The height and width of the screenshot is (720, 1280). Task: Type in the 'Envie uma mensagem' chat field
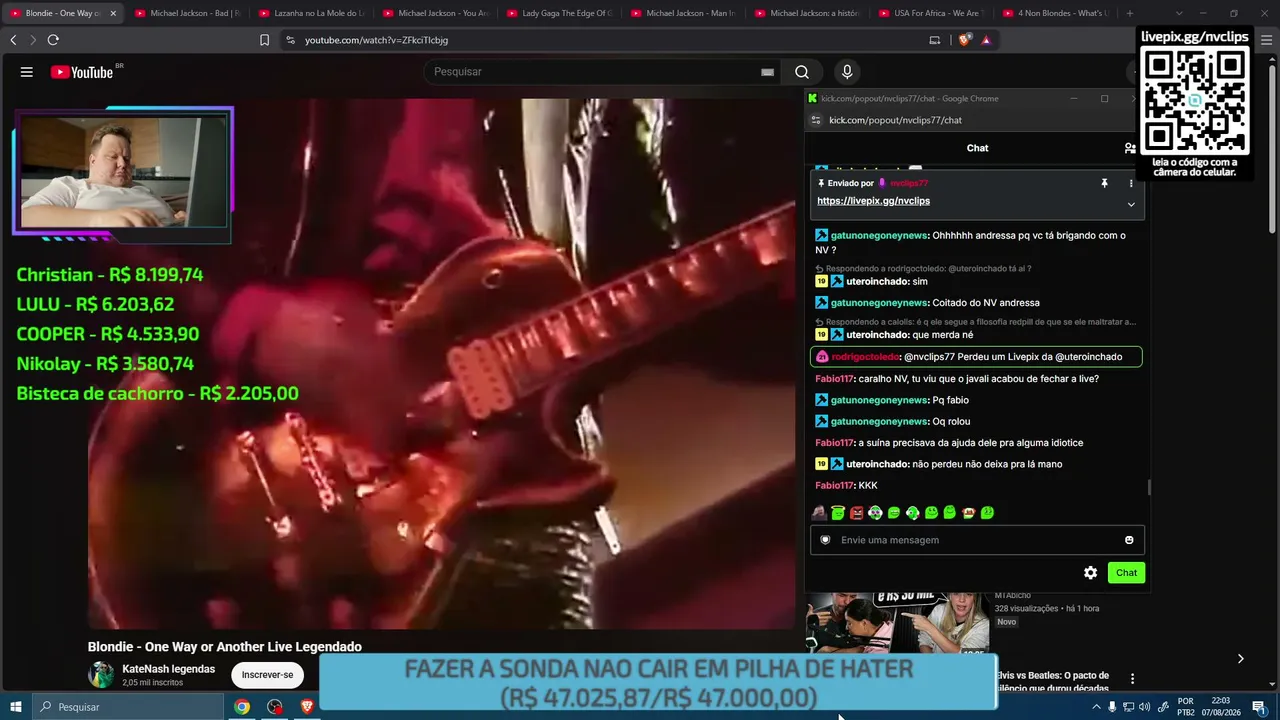point(977,540)
